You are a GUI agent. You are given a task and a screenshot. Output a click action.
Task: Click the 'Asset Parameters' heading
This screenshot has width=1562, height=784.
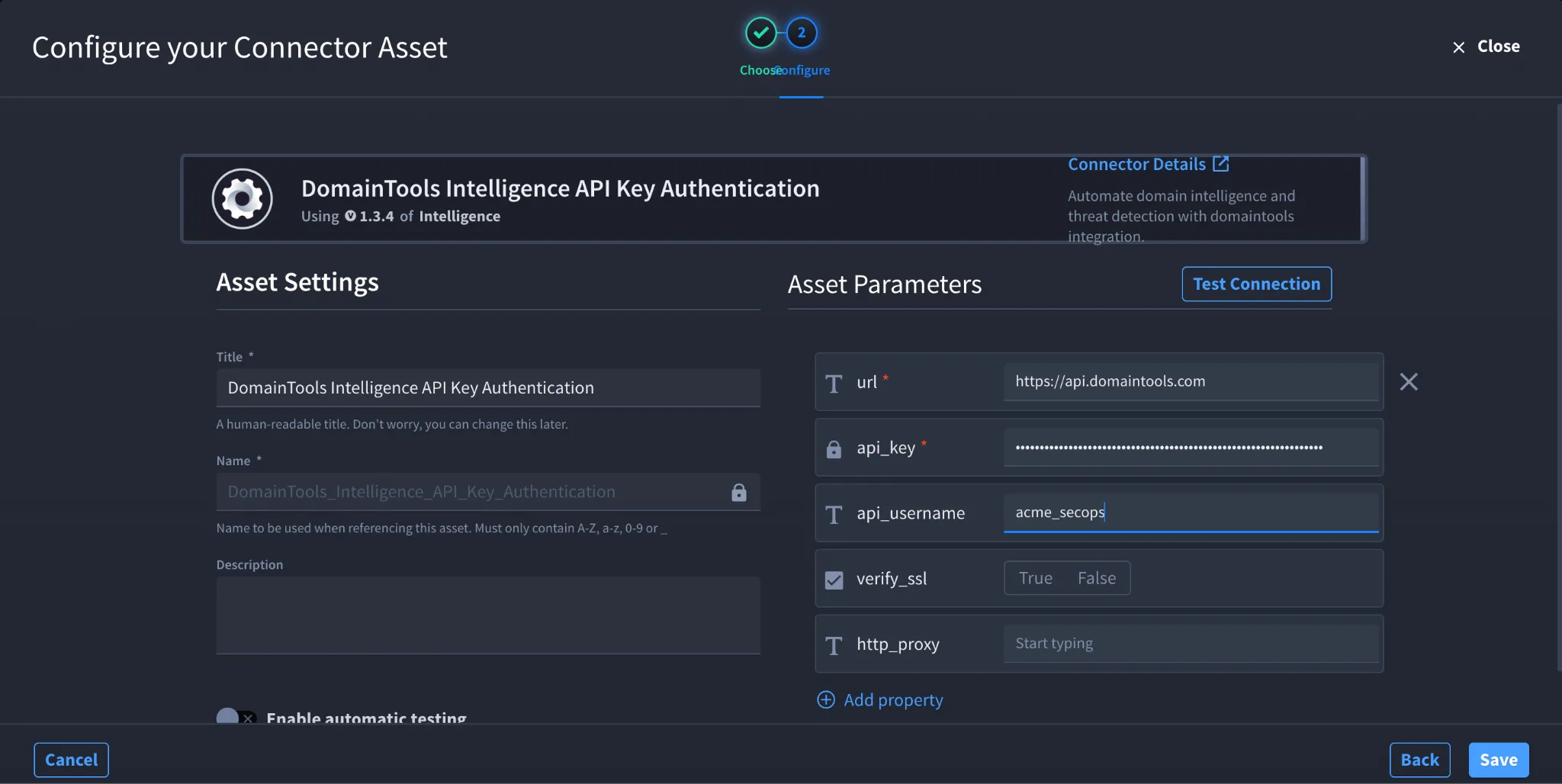point(885,284)
